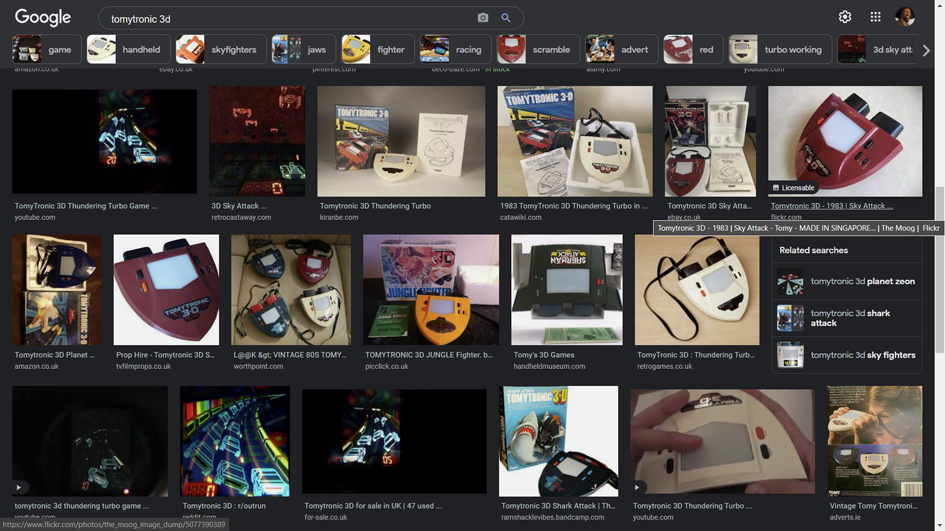Viewport: 945px width, 531px height.
Task: Open the Settings gear icon
Action: [x=845, y=17]
